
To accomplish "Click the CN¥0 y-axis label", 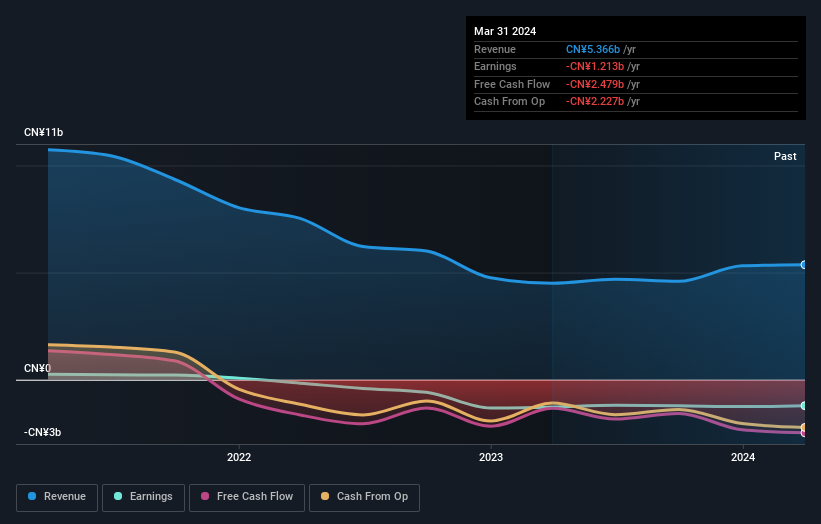I will coord(37,369).
